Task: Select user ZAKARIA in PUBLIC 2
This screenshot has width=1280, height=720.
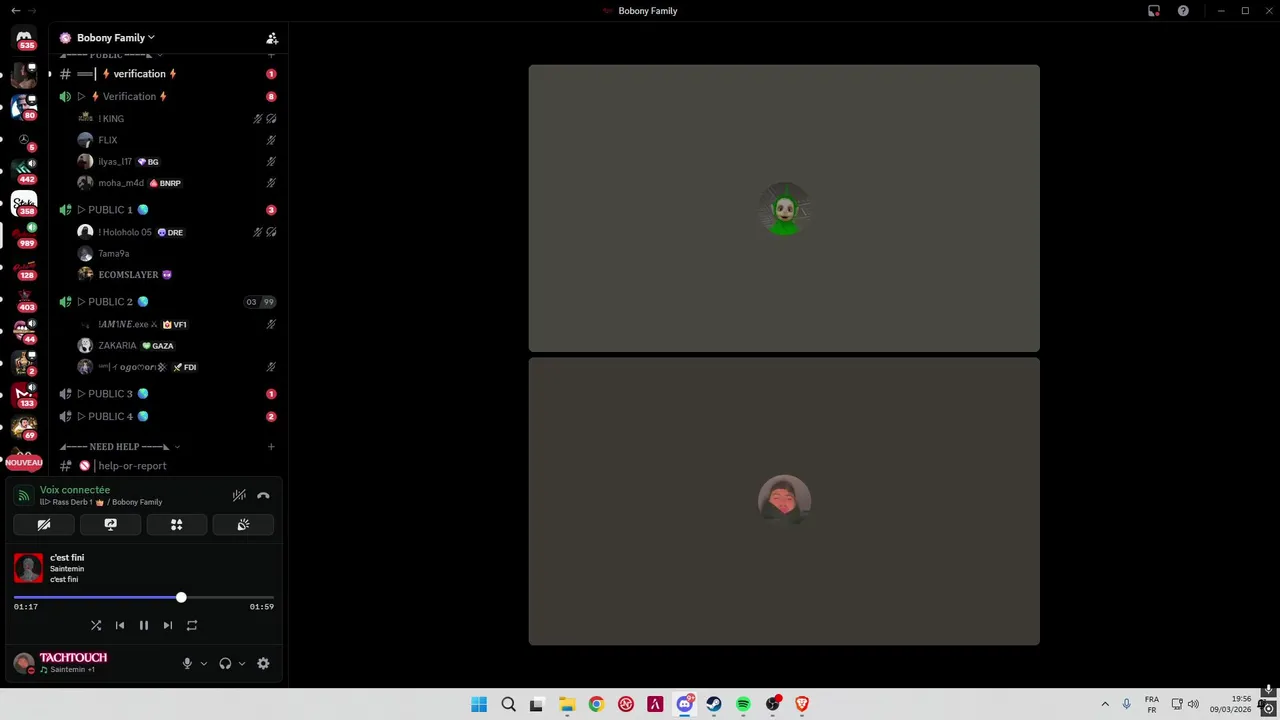Action: pyautogui.click(x=177, y=346)
